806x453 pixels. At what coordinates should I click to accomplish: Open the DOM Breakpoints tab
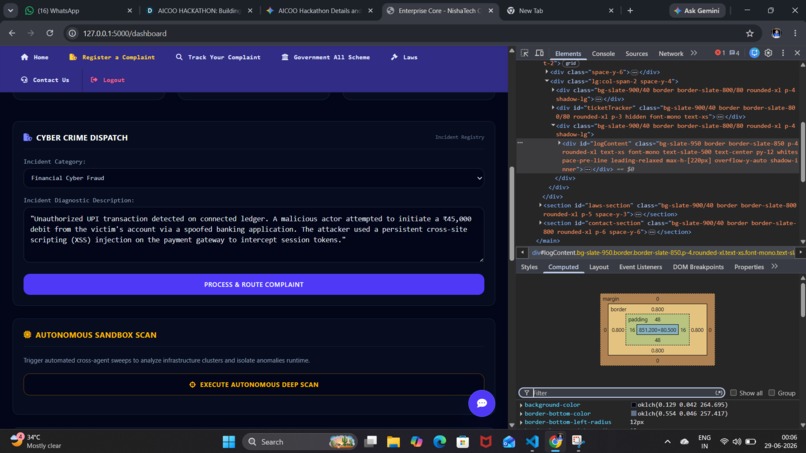698,267
